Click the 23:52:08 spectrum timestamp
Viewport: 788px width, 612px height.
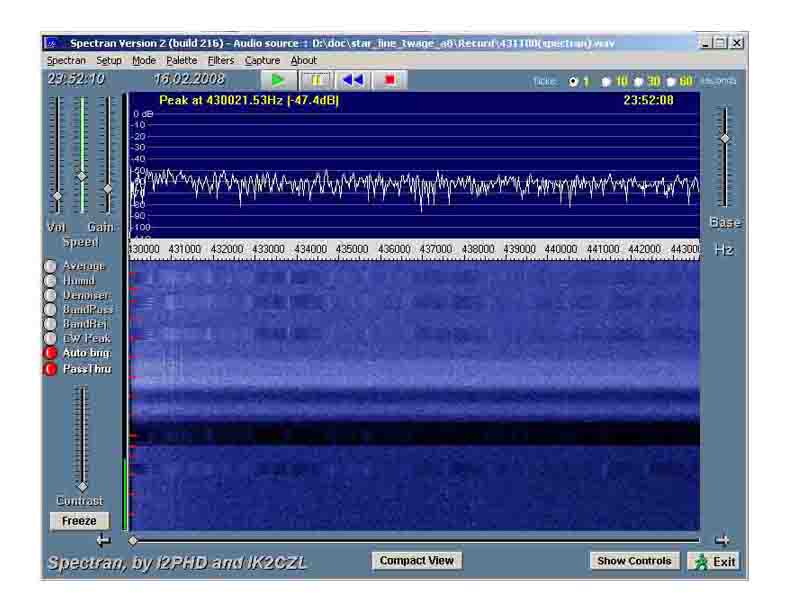(x=648, y=100)
